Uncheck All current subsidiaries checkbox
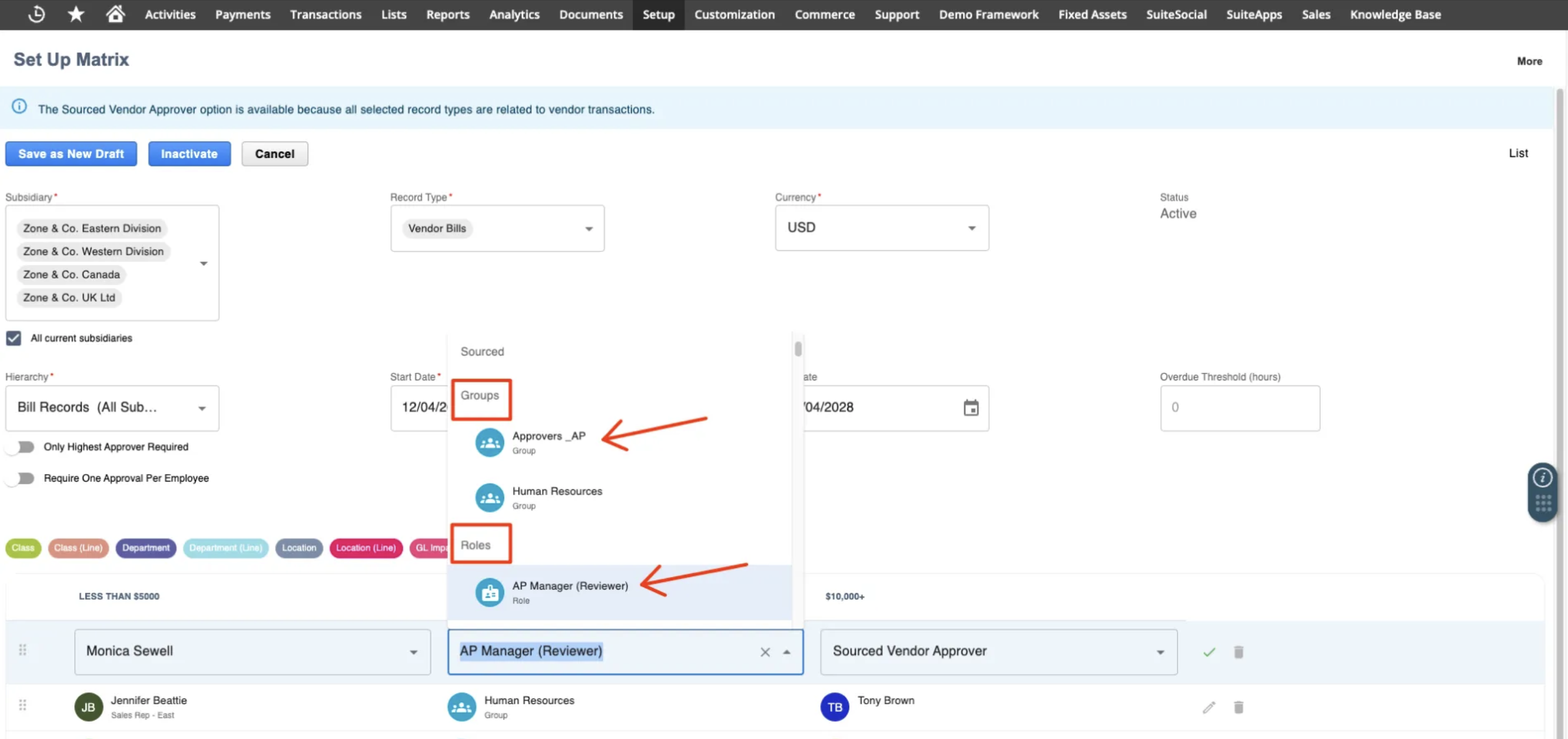The image size is (1568, 739). click(14, 338)
